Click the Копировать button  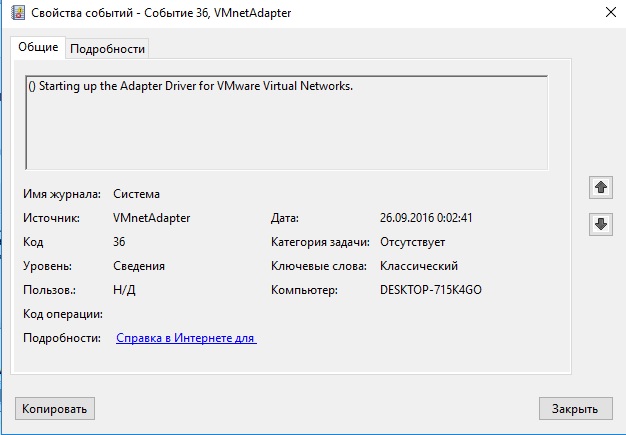[x=55, y=409]
